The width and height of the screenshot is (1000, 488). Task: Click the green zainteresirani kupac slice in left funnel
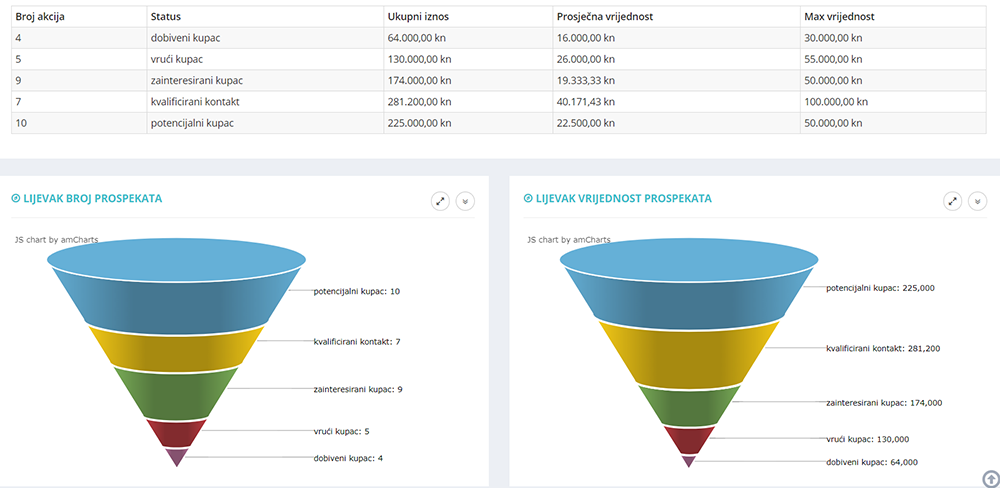[x=176, y=396]
